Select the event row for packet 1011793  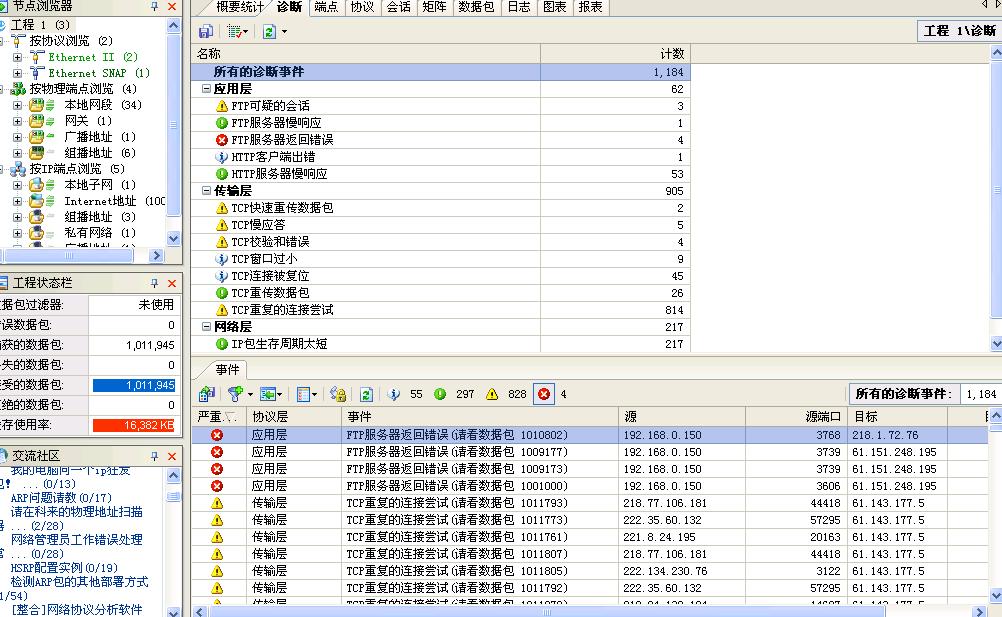click(x=590, y=503)
